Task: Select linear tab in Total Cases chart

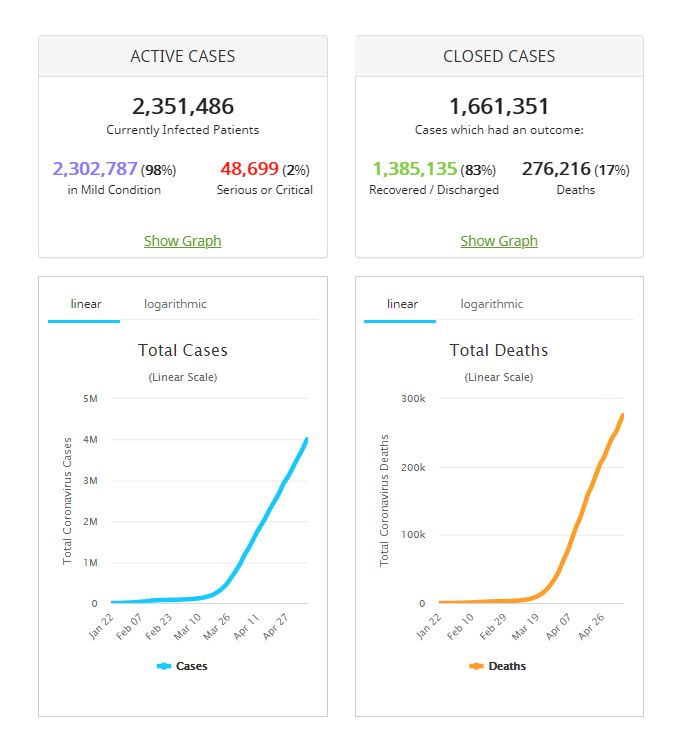Action: click(84, 304)
